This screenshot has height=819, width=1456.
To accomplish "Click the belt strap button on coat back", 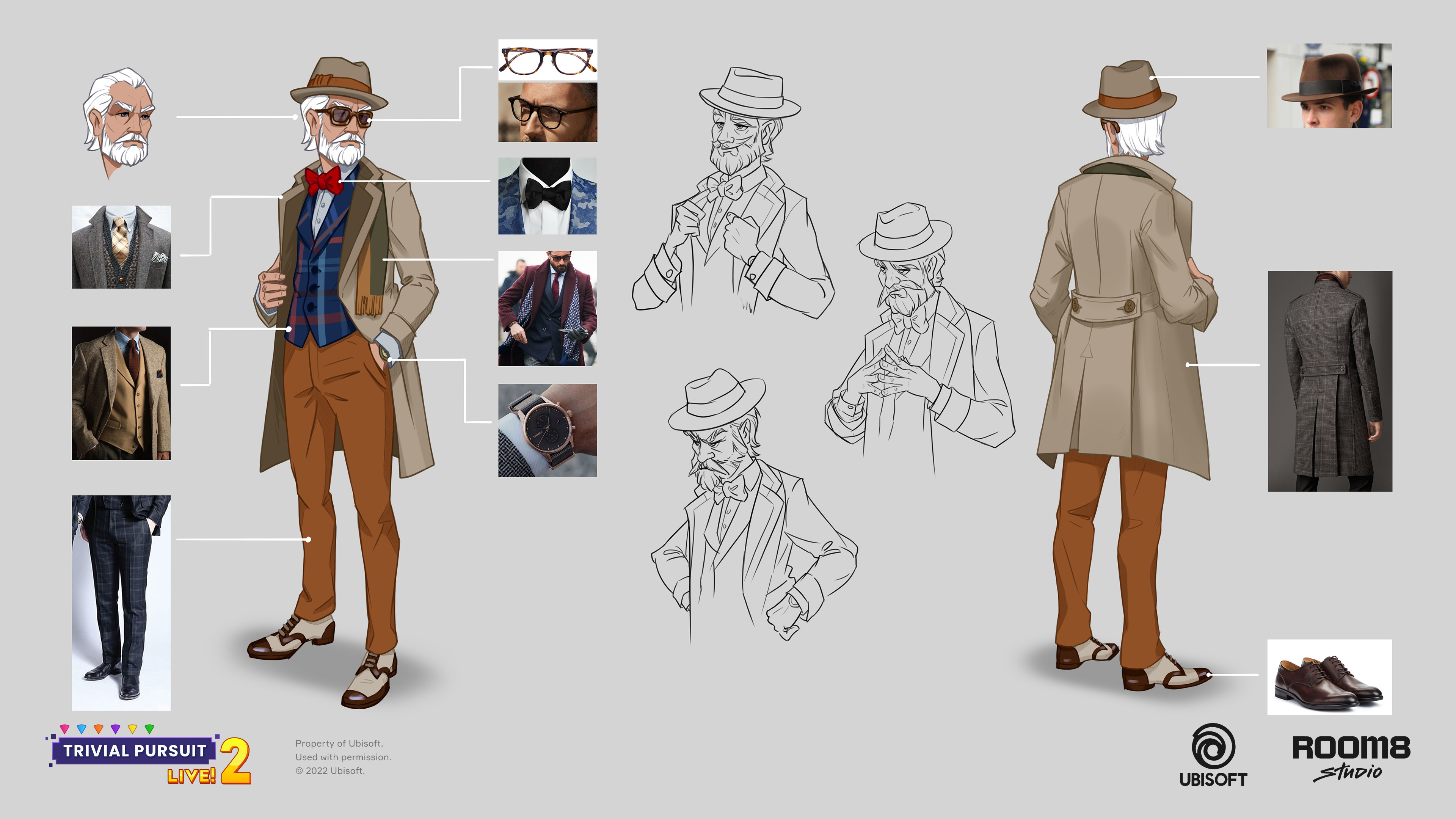I will (1129, 306).
